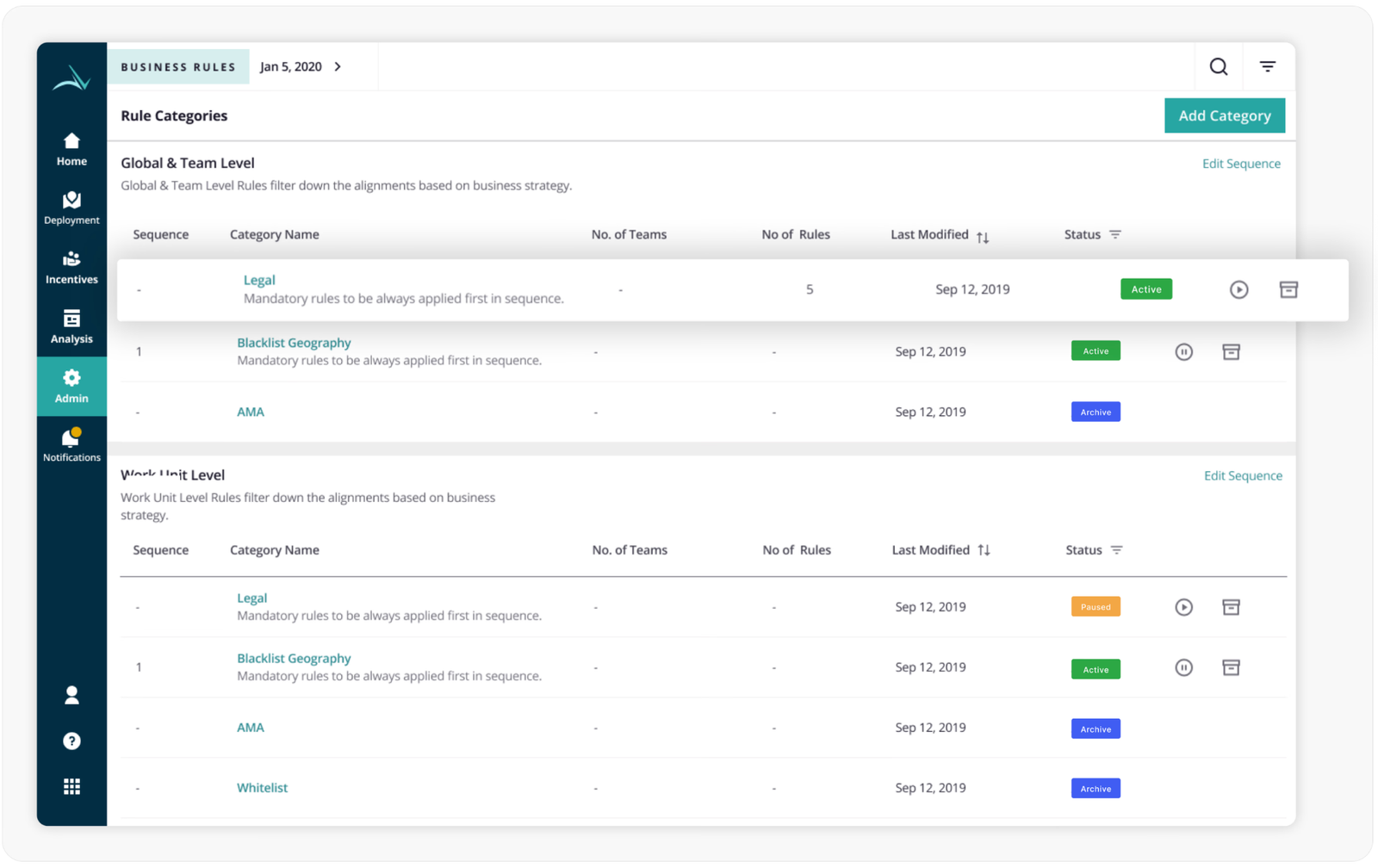Click the Archive badge on Whitelist row
Image resolution: width=1378 pixels, height=868 pixels.
click(1096, 789)
